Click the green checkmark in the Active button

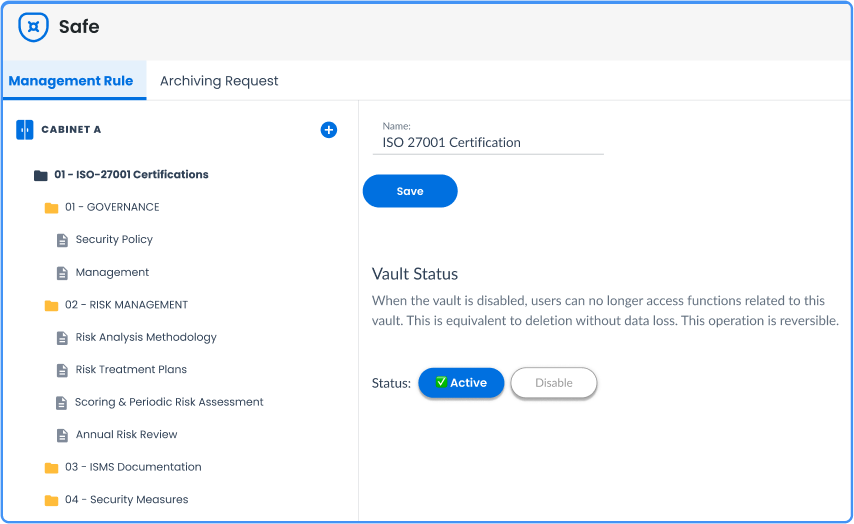point(442,382)
